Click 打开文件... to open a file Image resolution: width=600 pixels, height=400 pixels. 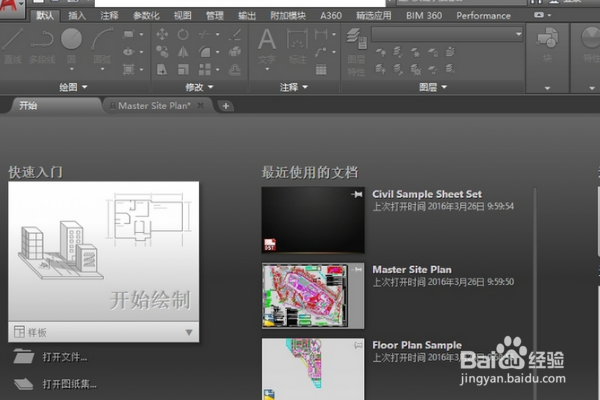[50, 357]
